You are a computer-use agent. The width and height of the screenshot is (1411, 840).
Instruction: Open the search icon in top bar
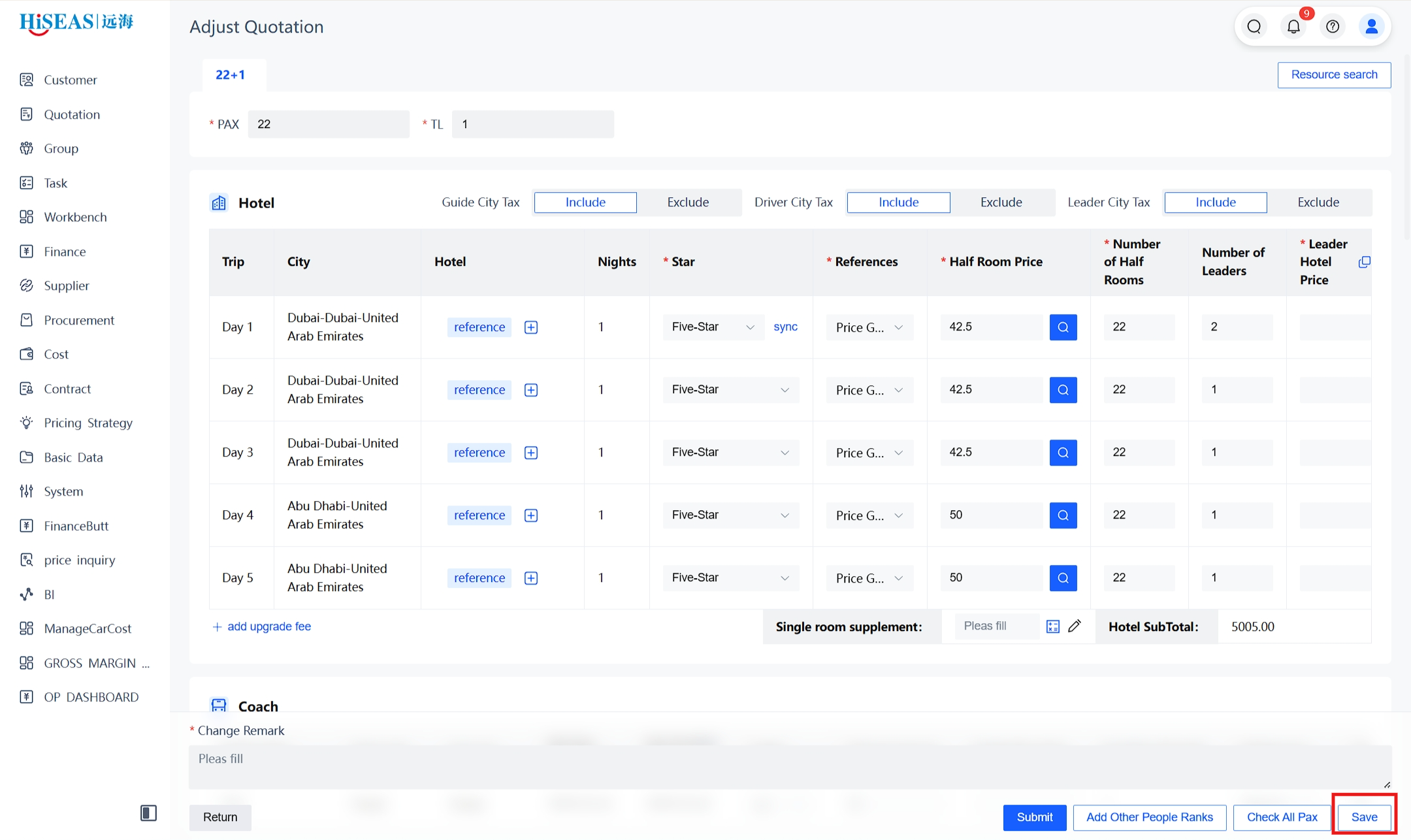point(1254,27)
